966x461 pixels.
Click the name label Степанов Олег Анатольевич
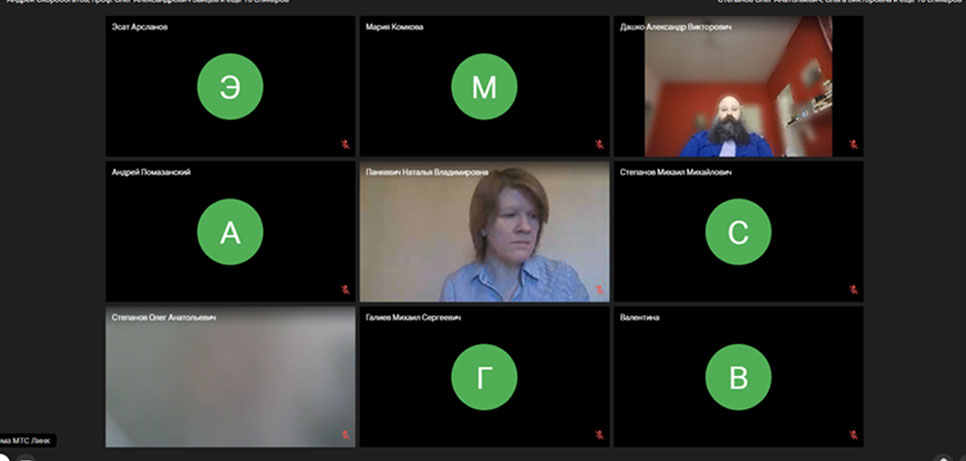coord(164,318)
